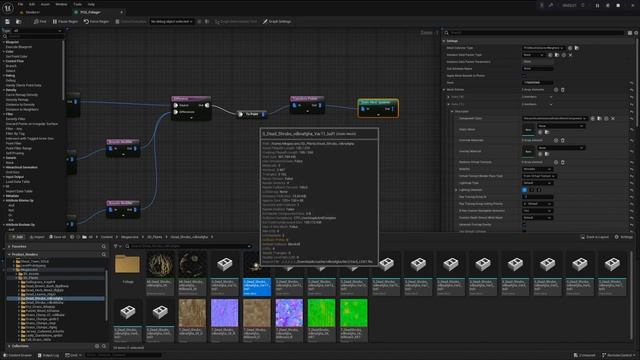Collapse Index 1 mesh entry row
640x360 pixels.
(x=449, y=104)
